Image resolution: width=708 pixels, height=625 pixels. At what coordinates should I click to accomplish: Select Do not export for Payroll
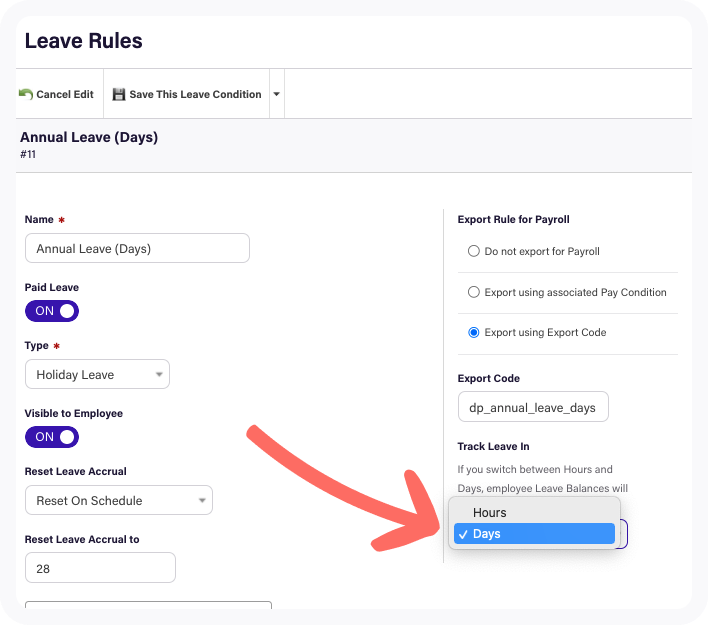click(x=474, y=252)
